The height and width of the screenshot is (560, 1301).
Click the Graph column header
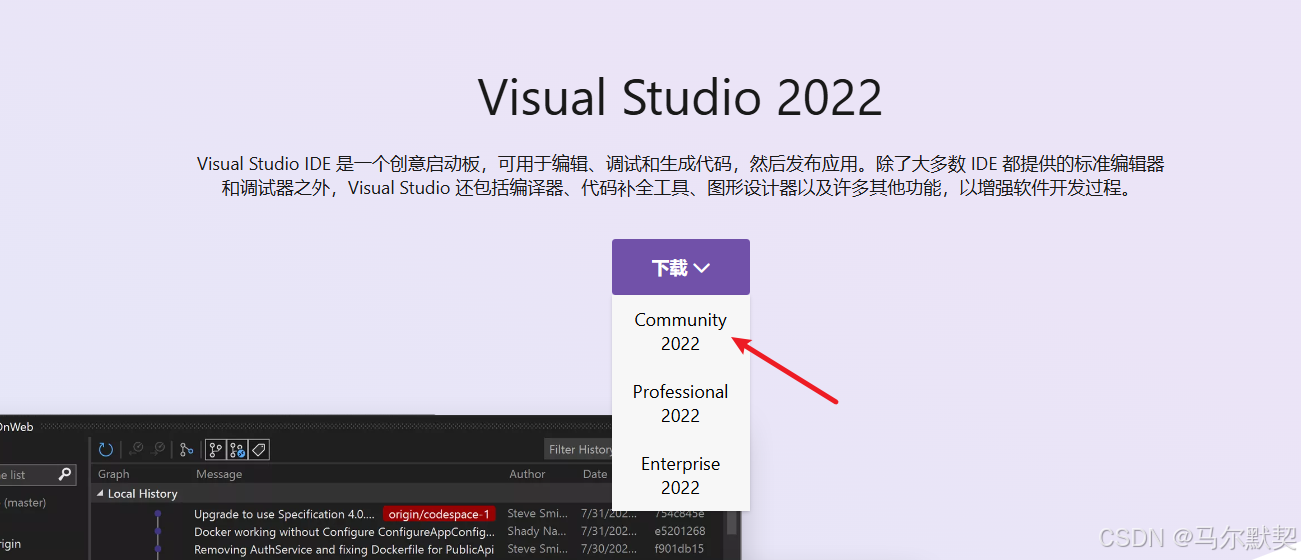[114, 474]
